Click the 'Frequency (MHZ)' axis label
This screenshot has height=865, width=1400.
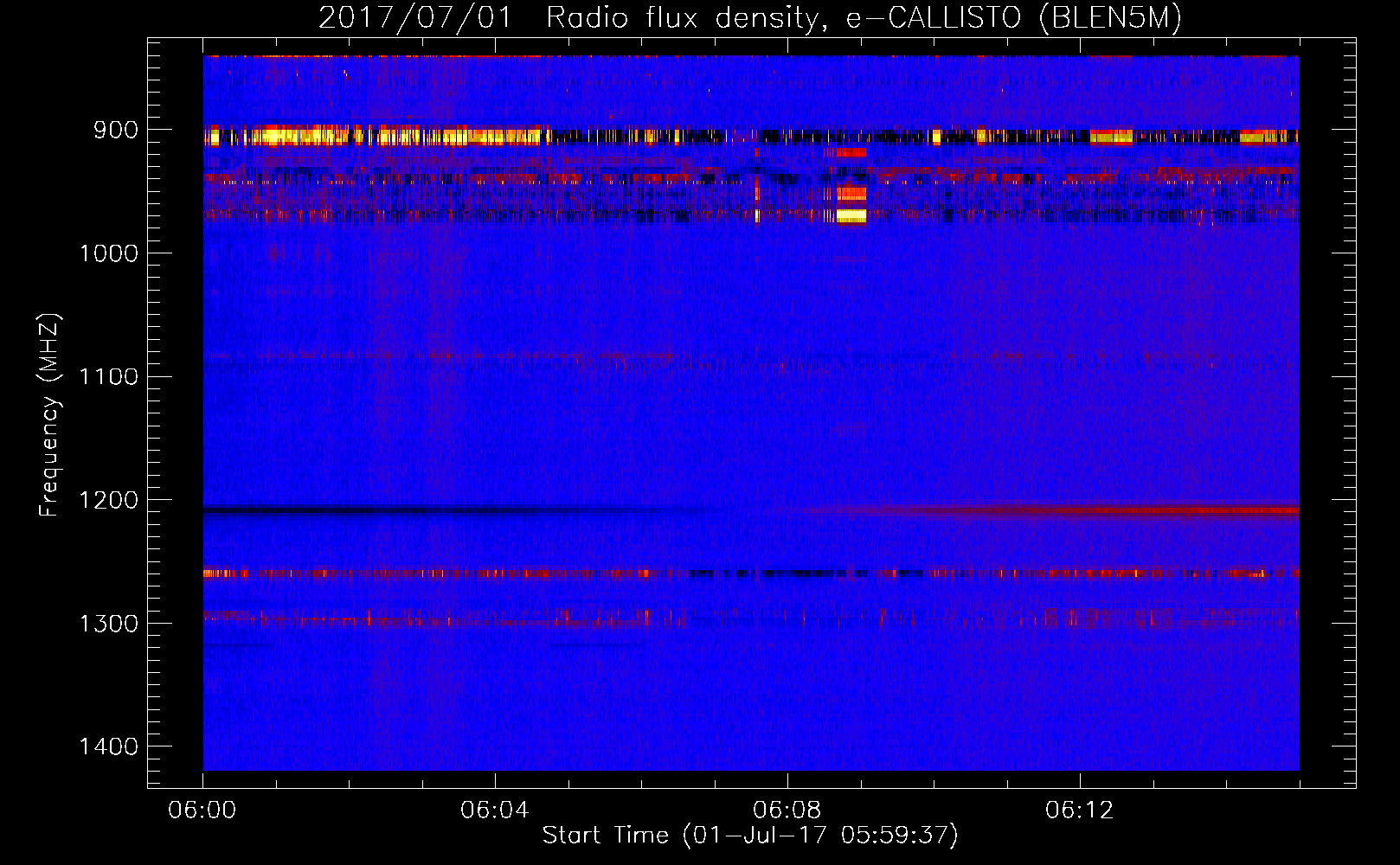49,415
